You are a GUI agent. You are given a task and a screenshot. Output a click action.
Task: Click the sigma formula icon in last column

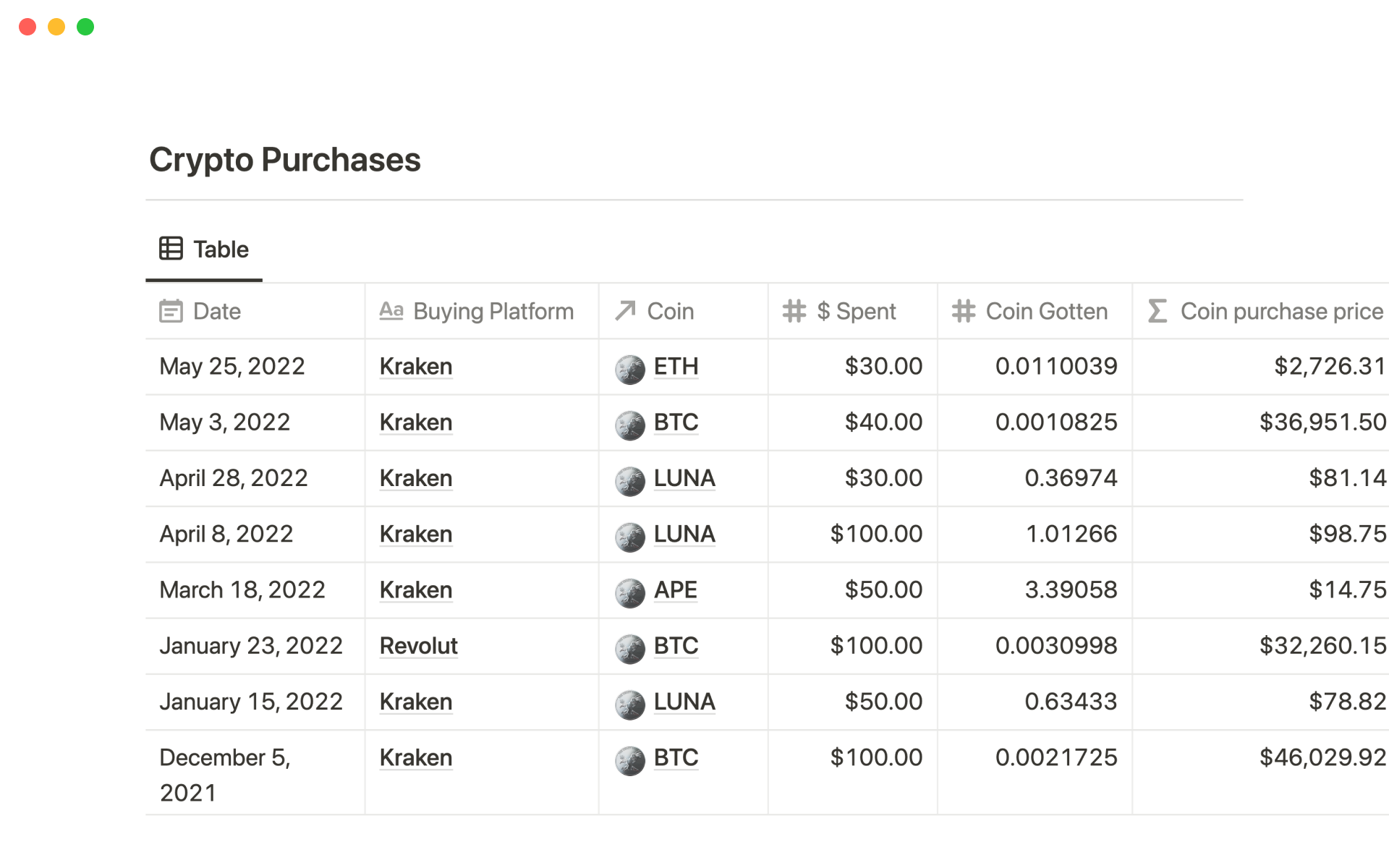1157,311
